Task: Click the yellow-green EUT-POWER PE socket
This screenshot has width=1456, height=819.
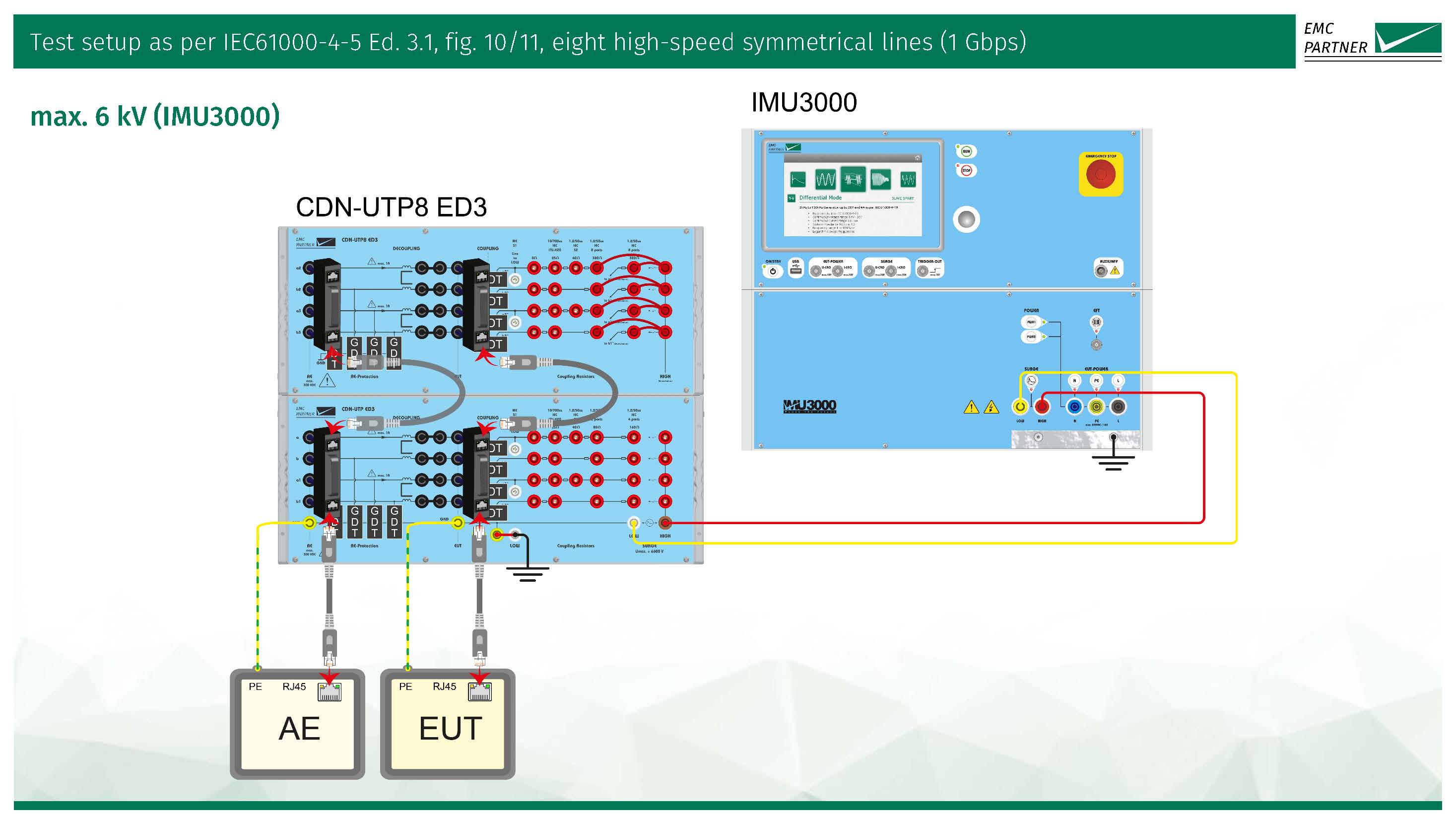Action: tap(1097, 407)
